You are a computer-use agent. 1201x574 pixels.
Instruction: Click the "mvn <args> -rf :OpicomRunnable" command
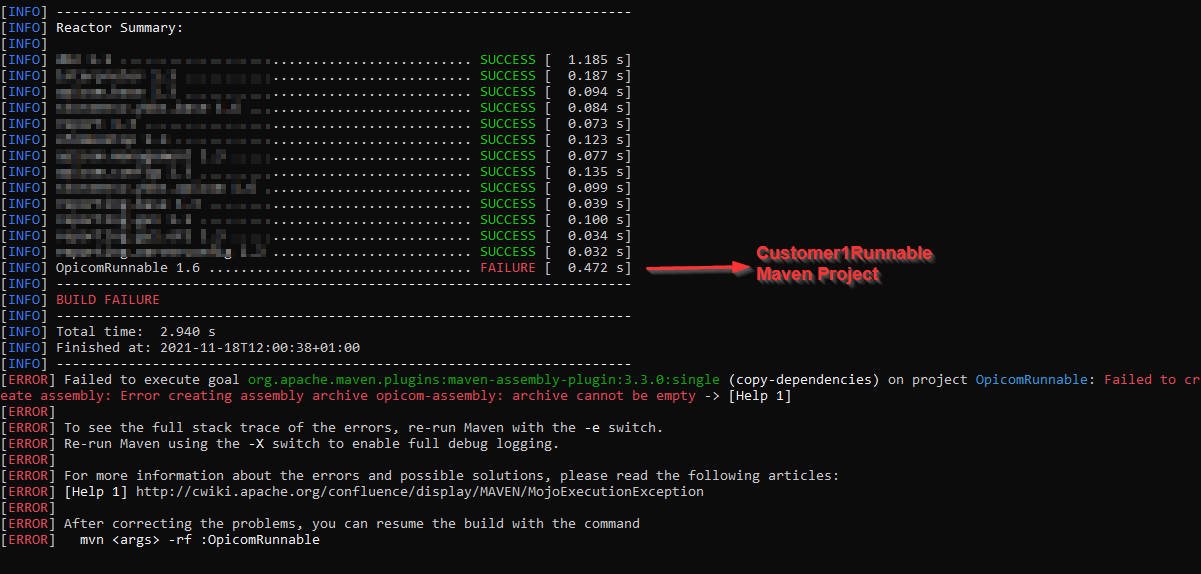tap(200, 540)
